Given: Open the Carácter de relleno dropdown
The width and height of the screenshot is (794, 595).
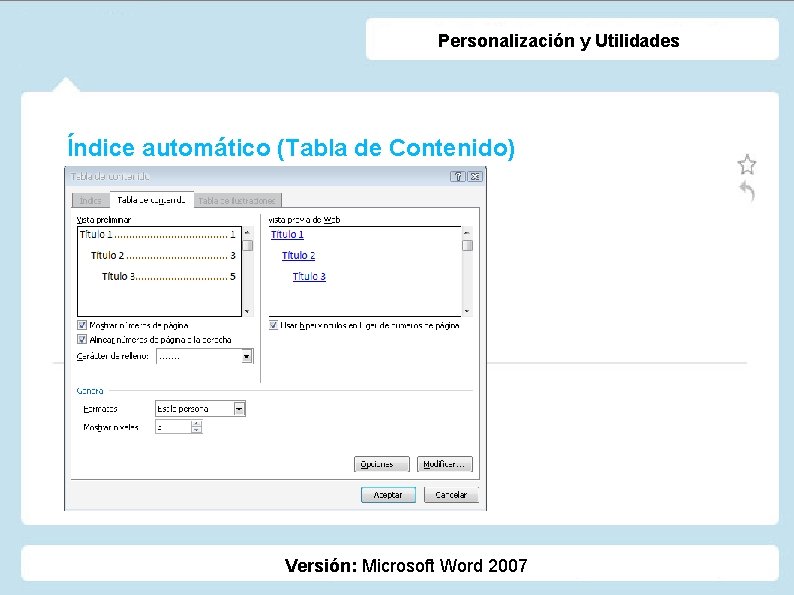Looking at the screenshot, I should pos(247,356).
